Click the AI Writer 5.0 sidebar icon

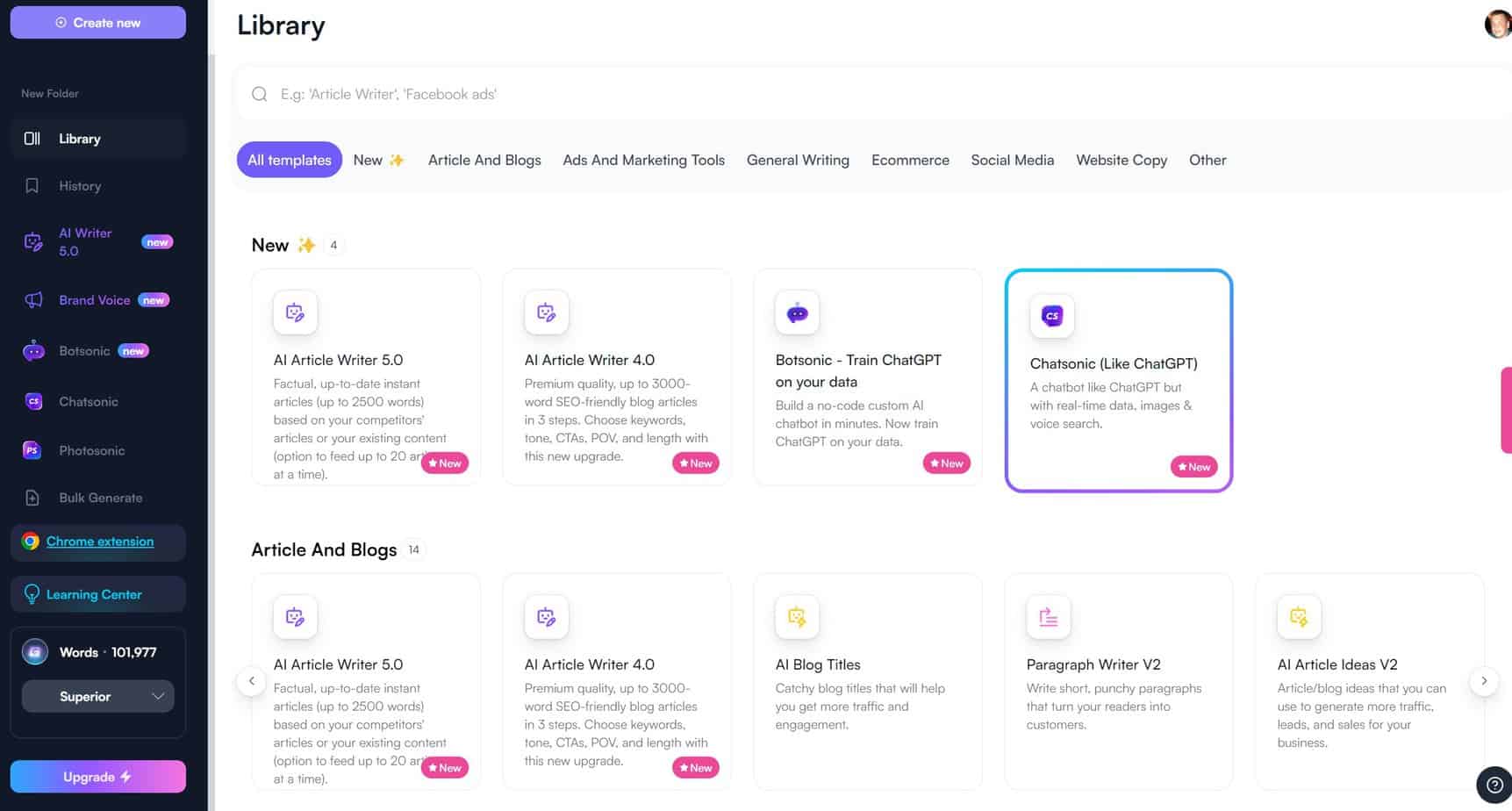coord(33,242)
